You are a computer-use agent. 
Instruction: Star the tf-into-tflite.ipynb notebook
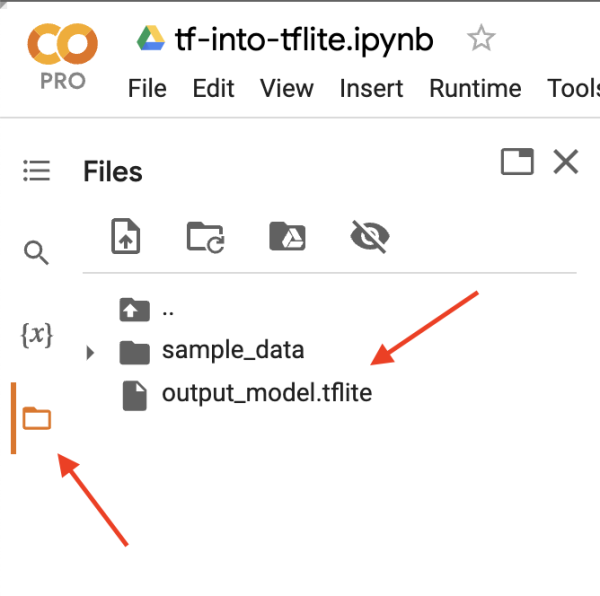coord(481,40)
